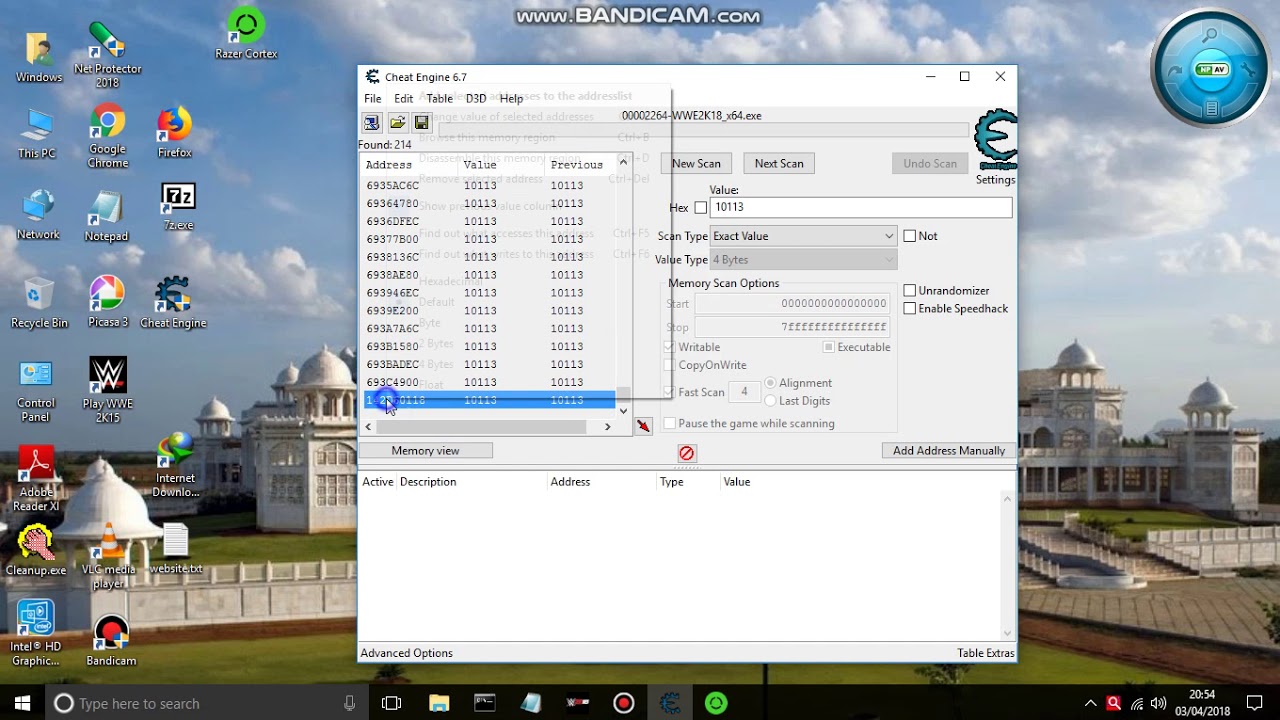Image resolution: width=1280 pixels, height=720 pixels.
Task: Select the Net Protector 2018 desktop shortcut
Action: pos(107,55)
